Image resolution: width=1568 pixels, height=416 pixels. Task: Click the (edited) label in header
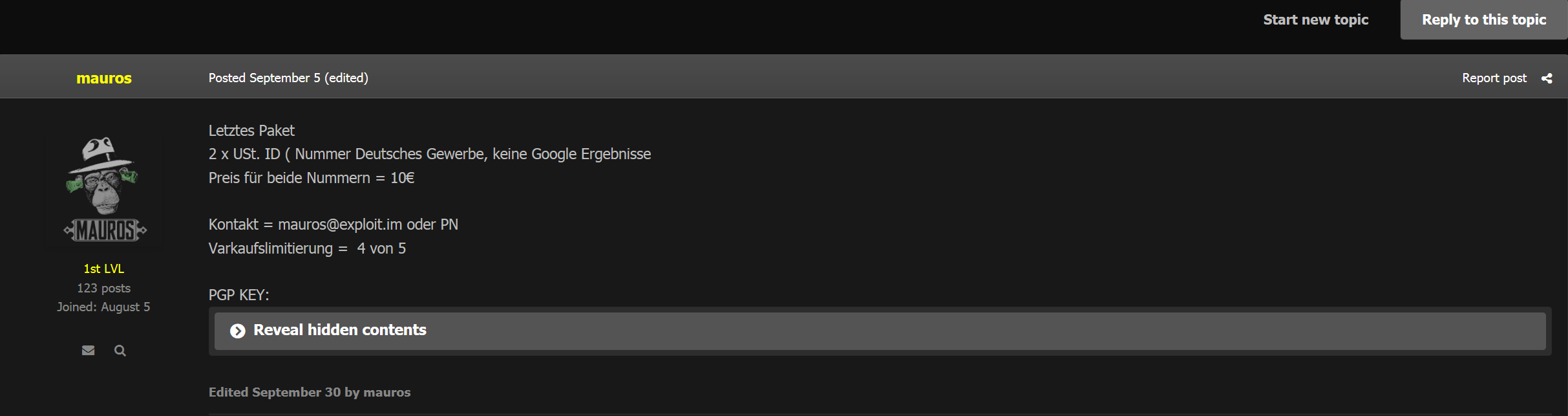(346, 78)
